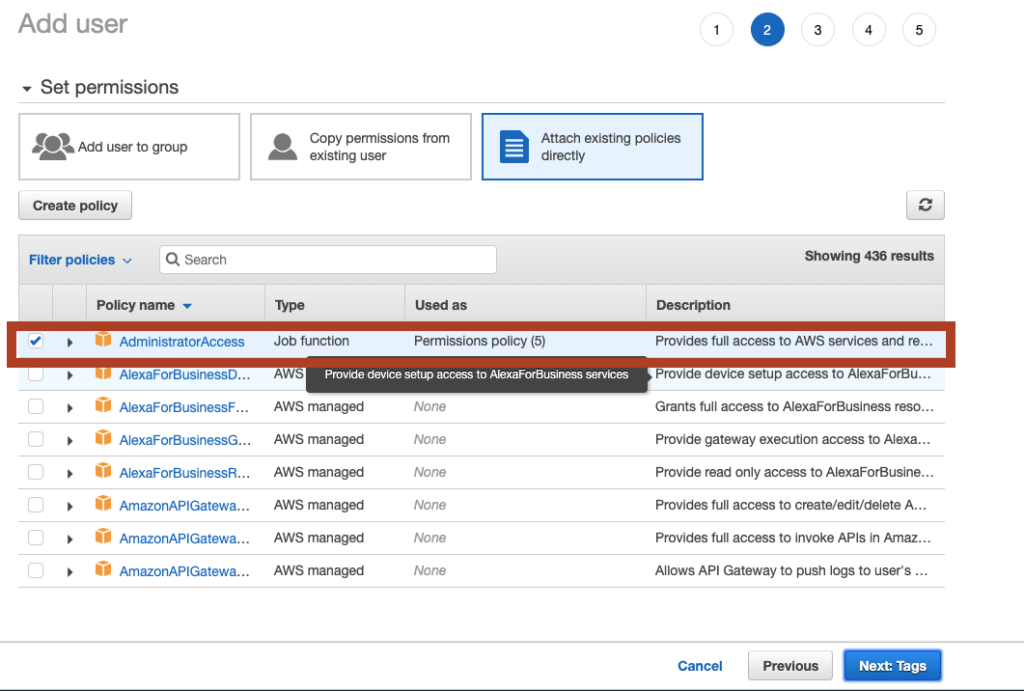
Task: Check the AlexaForBusinessD... policy checkbox
Action: (x=35, y=374)
